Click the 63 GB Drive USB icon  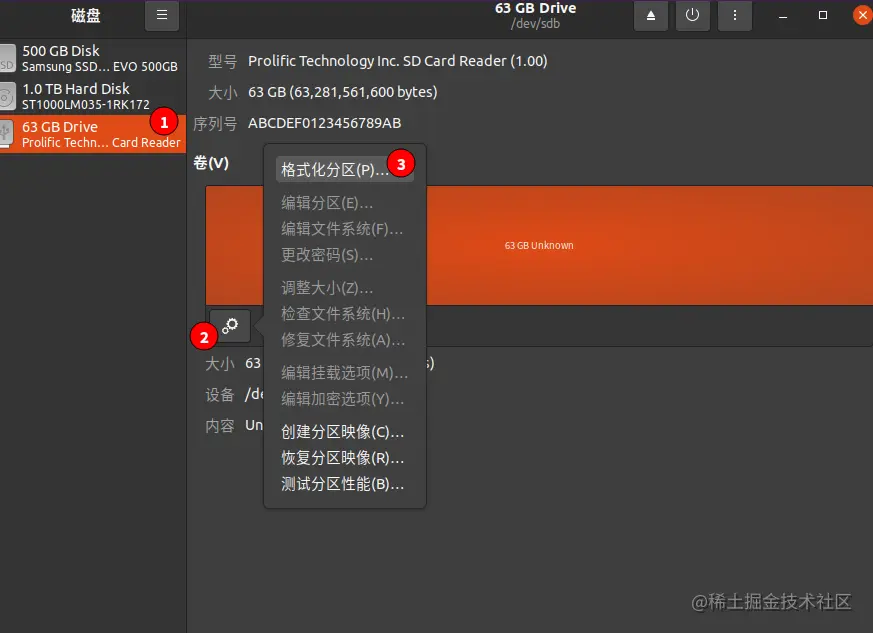pos(7,133)
